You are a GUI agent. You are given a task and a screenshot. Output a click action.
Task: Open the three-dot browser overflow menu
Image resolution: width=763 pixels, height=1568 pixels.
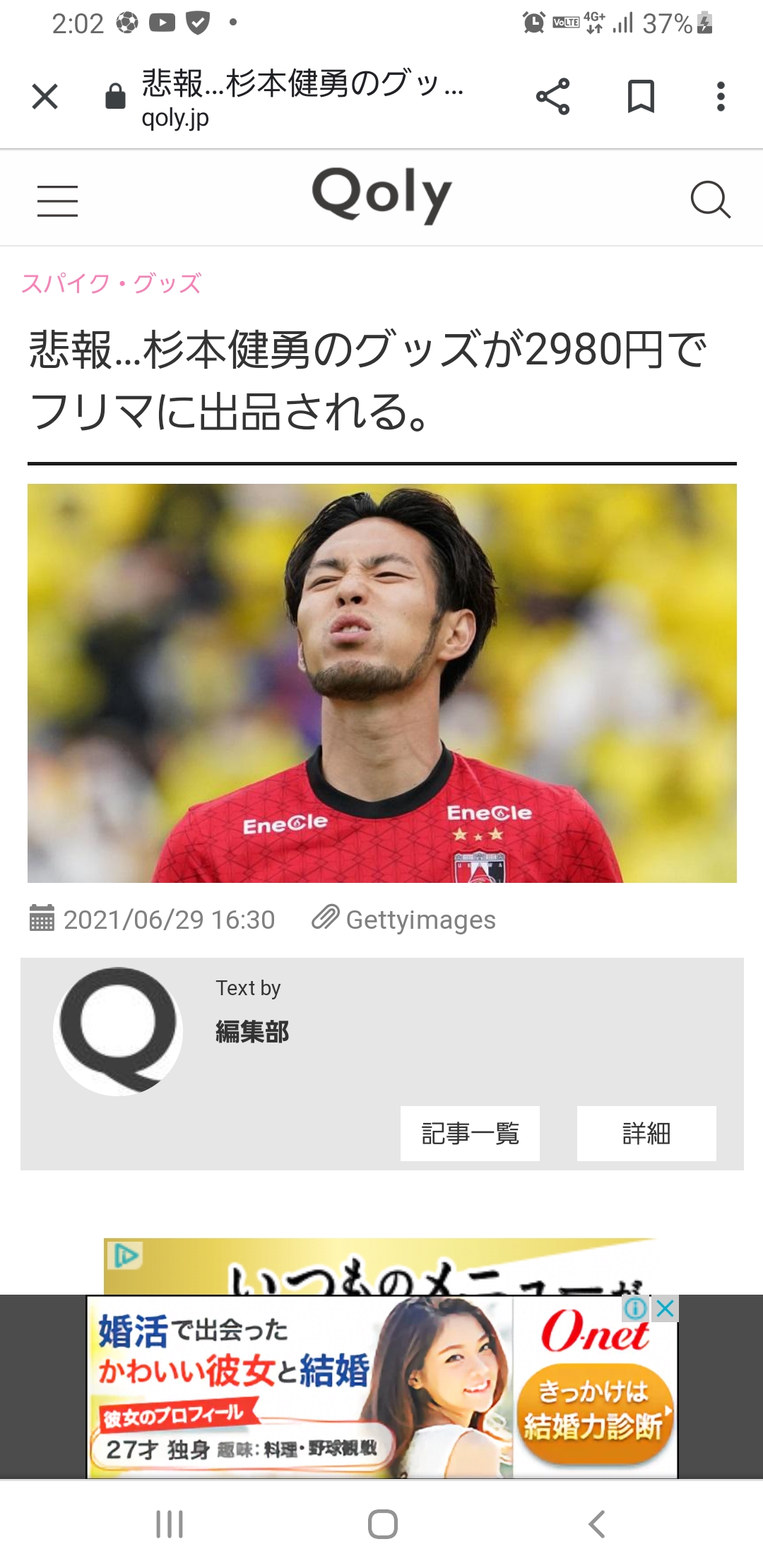721,97
